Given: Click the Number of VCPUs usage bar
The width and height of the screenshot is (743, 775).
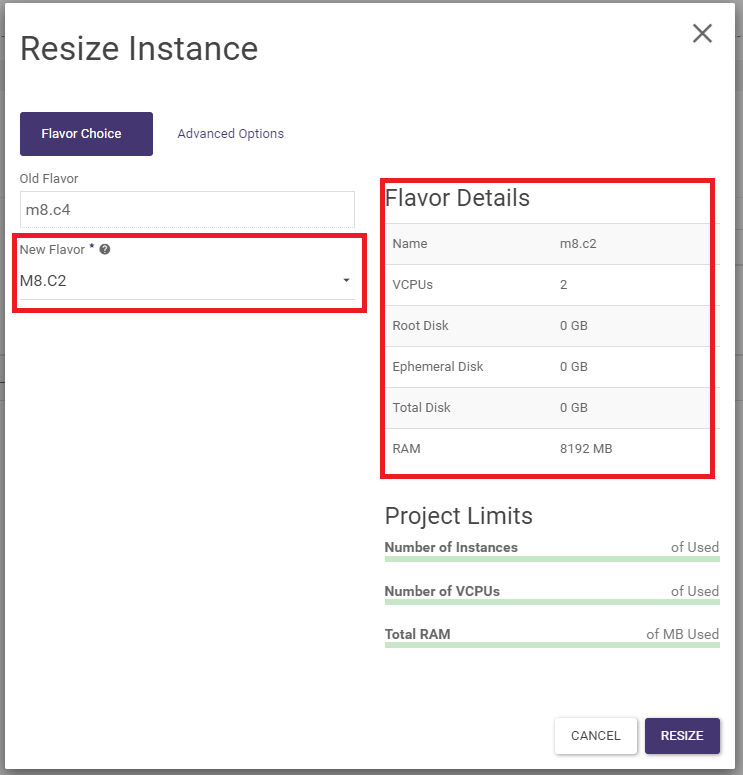Looking at the screenshot, I should pos(551,602).
